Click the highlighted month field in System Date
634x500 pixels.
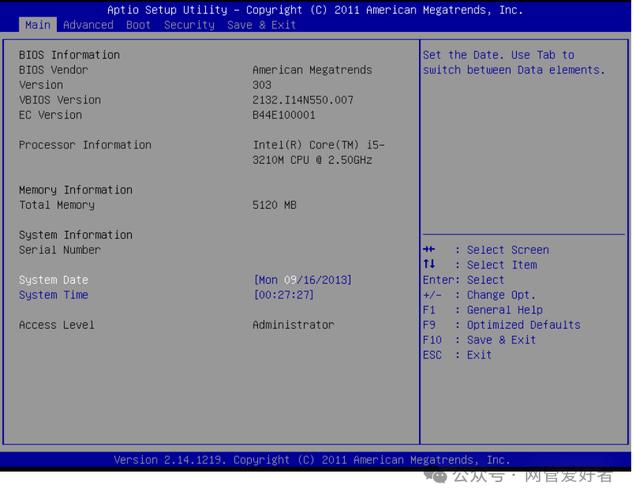point(291,280)
